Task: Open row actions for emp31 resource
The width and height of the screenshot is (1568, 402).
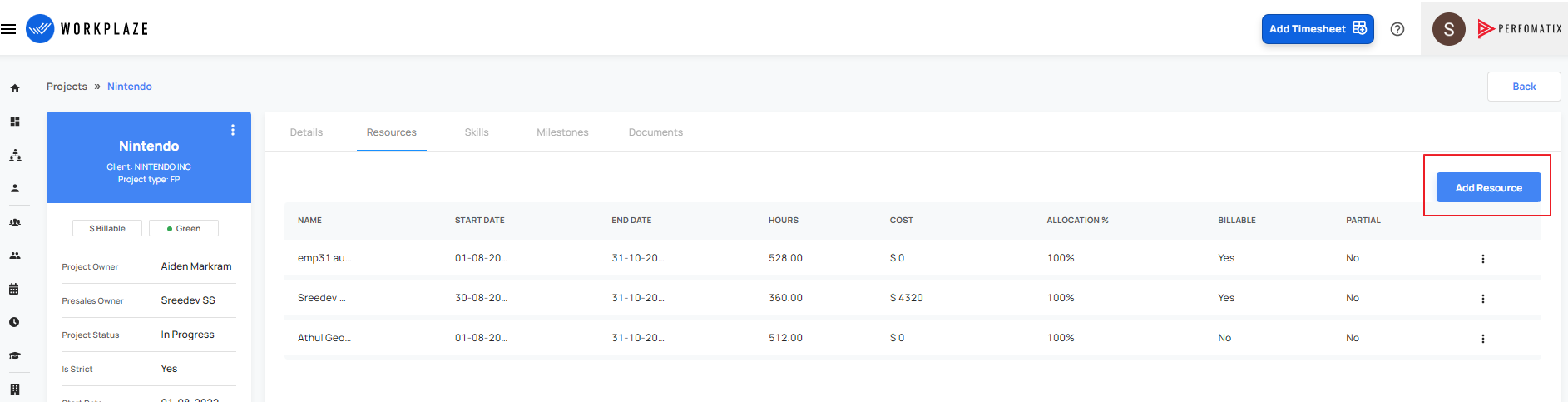Action: click(x=1482, y=259)
